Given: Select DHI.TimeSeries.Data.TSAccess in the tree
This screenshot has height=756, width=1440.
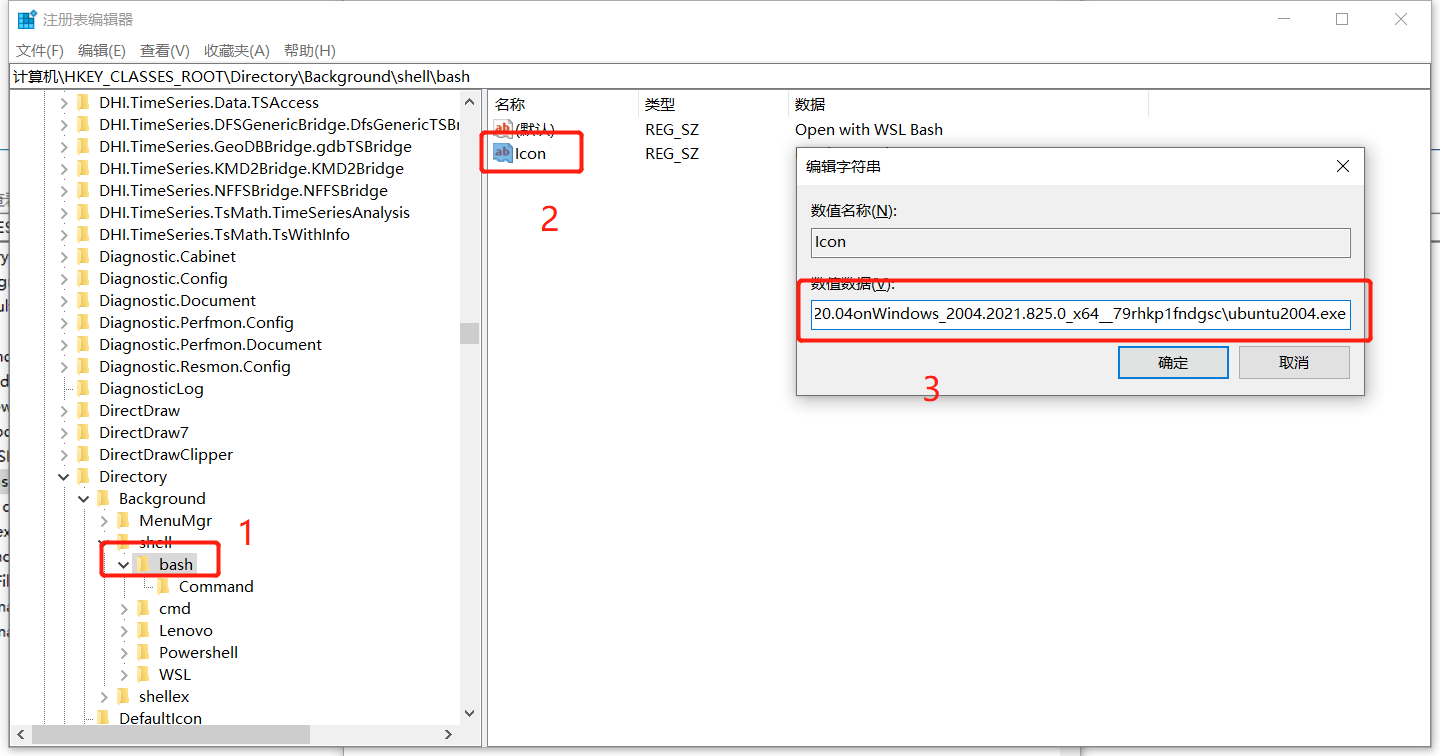Looking at the screenshot, I should click(x=209, y=102).
